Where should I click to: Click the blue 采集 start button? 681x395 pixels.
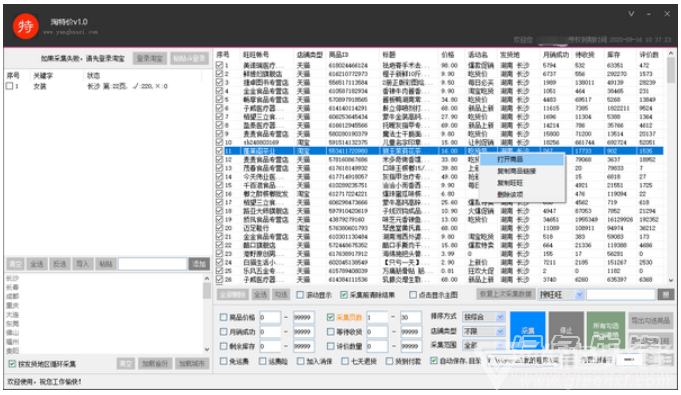[527, 331]
